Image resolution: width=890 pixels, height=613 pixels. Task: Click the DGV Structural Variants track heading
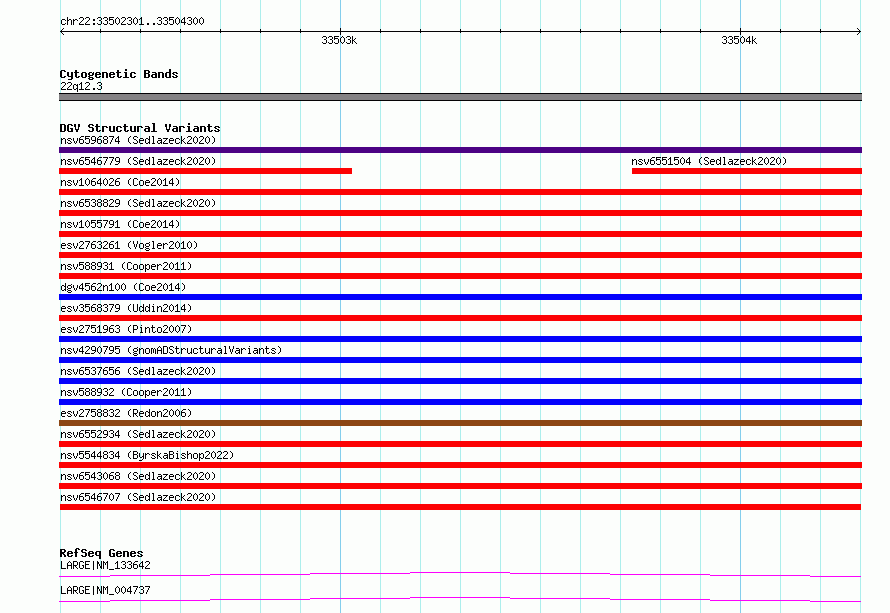click(x=140, y=128)
